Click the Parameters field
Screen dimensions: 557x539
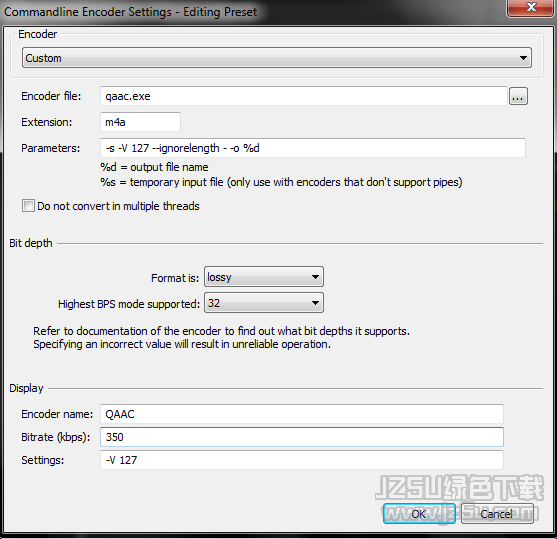coord(313,148)
